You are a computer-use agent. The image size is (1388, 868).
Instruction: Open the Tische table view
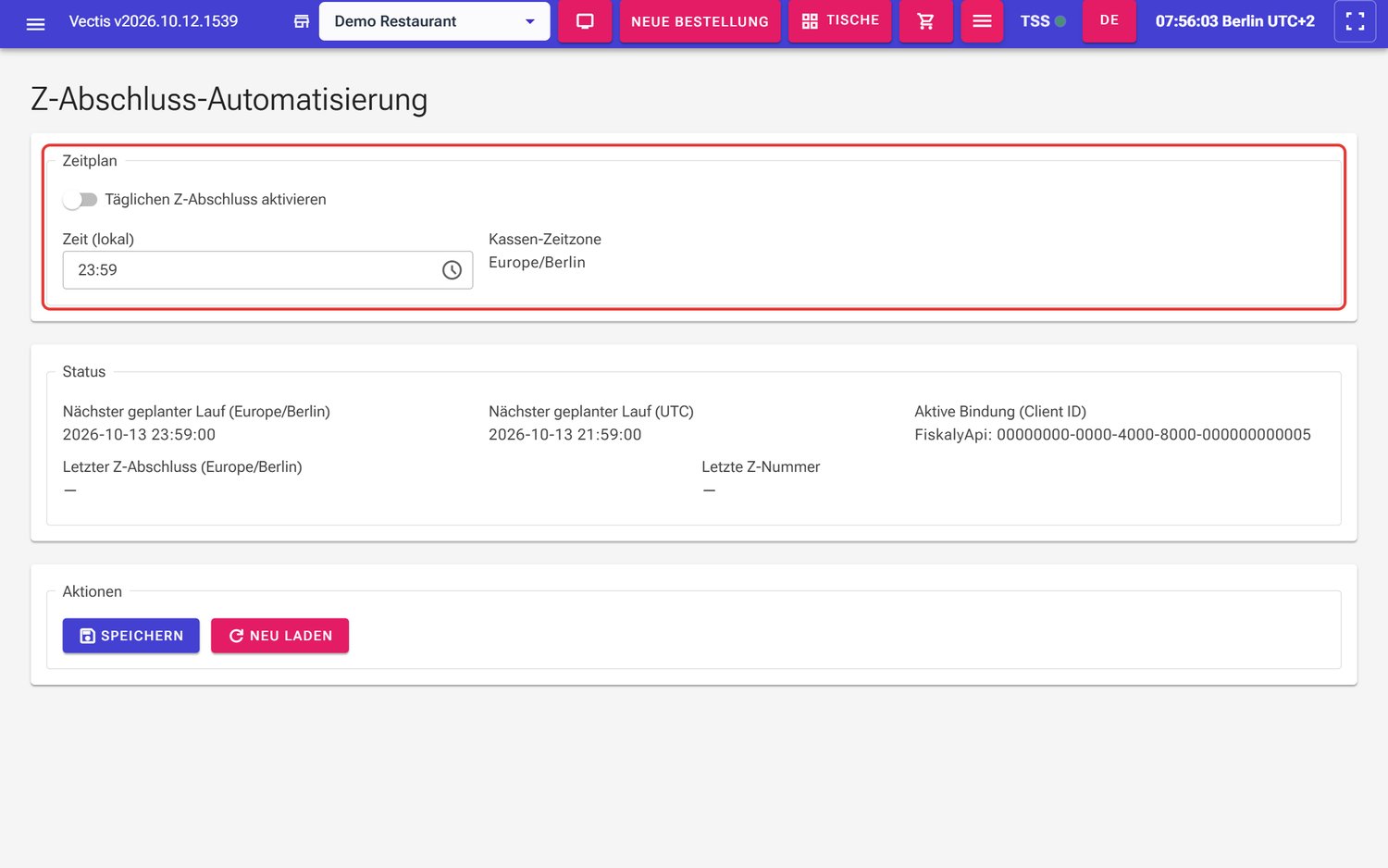coord(840,21)
